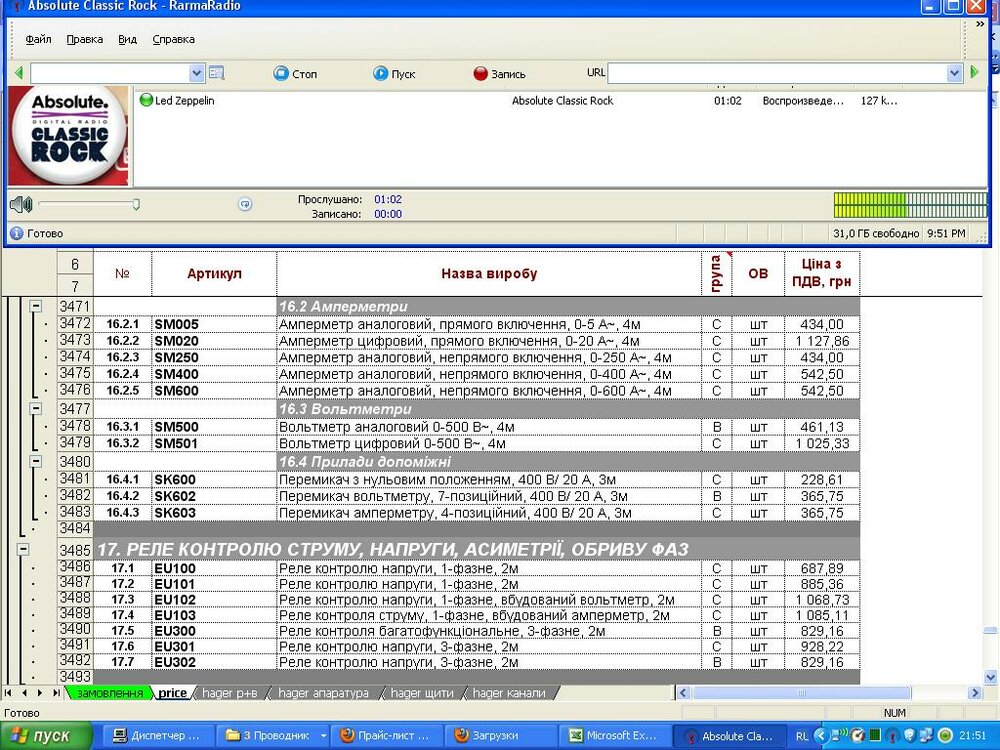Image resolution: width=1000 pixels, height=750 pixels.
Task: Open the Файл menu
Action: point(39,40)
